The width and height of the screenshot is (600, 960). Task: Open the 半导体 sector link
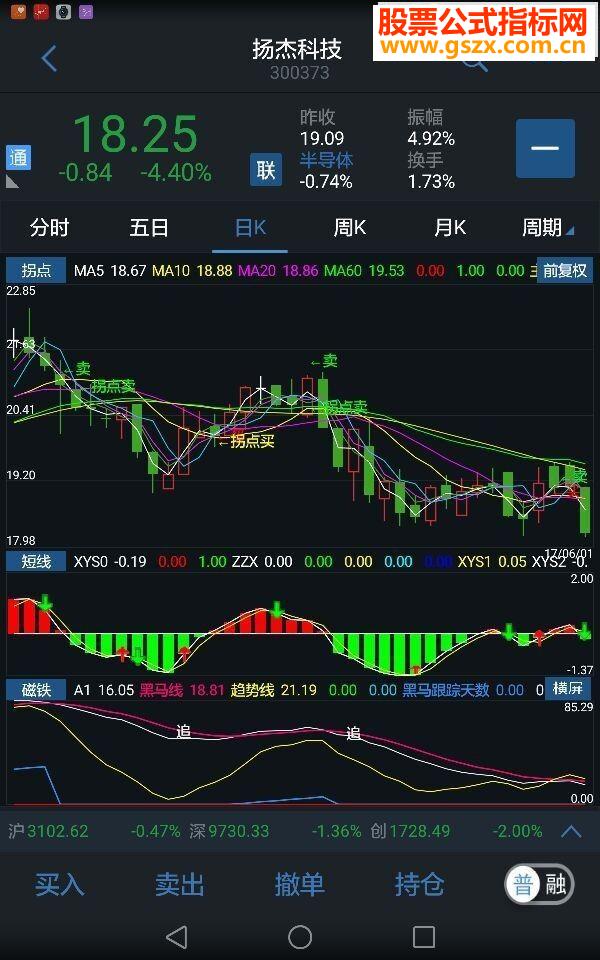326,160
